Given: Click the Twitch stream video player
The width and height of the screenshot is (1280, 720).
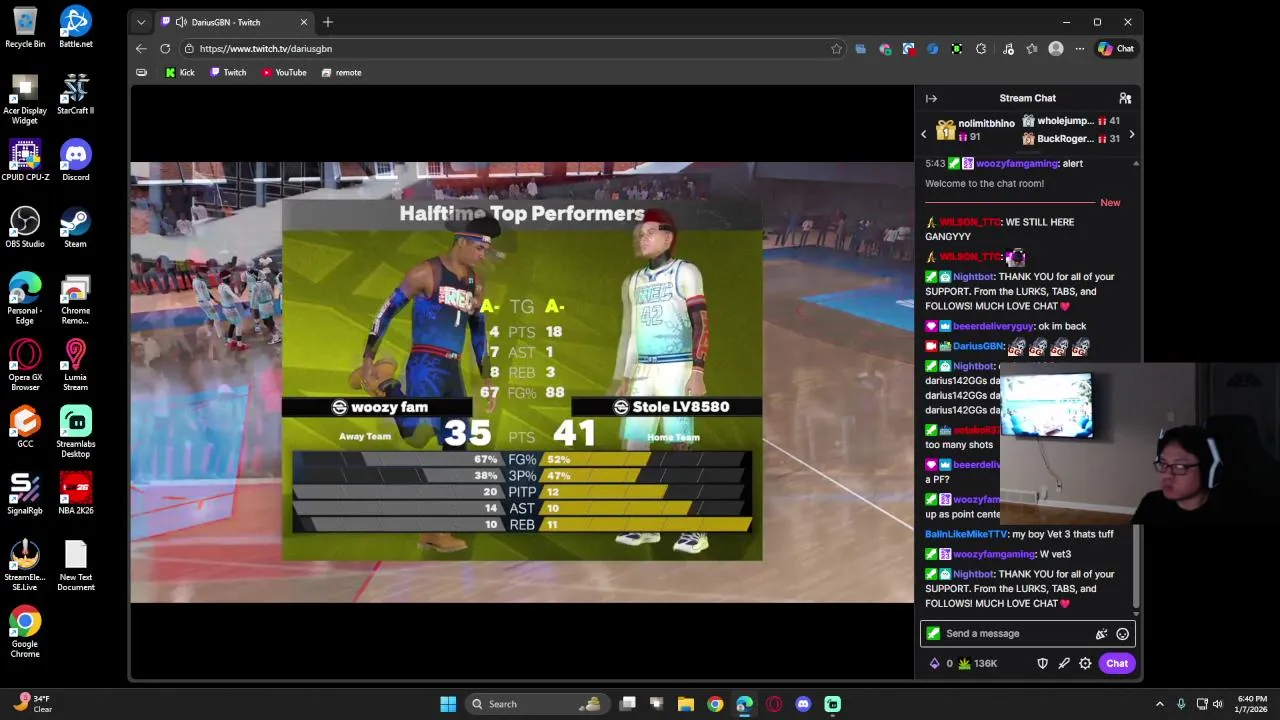Looking at the screenshot, I should pyautogui.click(x=522, y=382).
